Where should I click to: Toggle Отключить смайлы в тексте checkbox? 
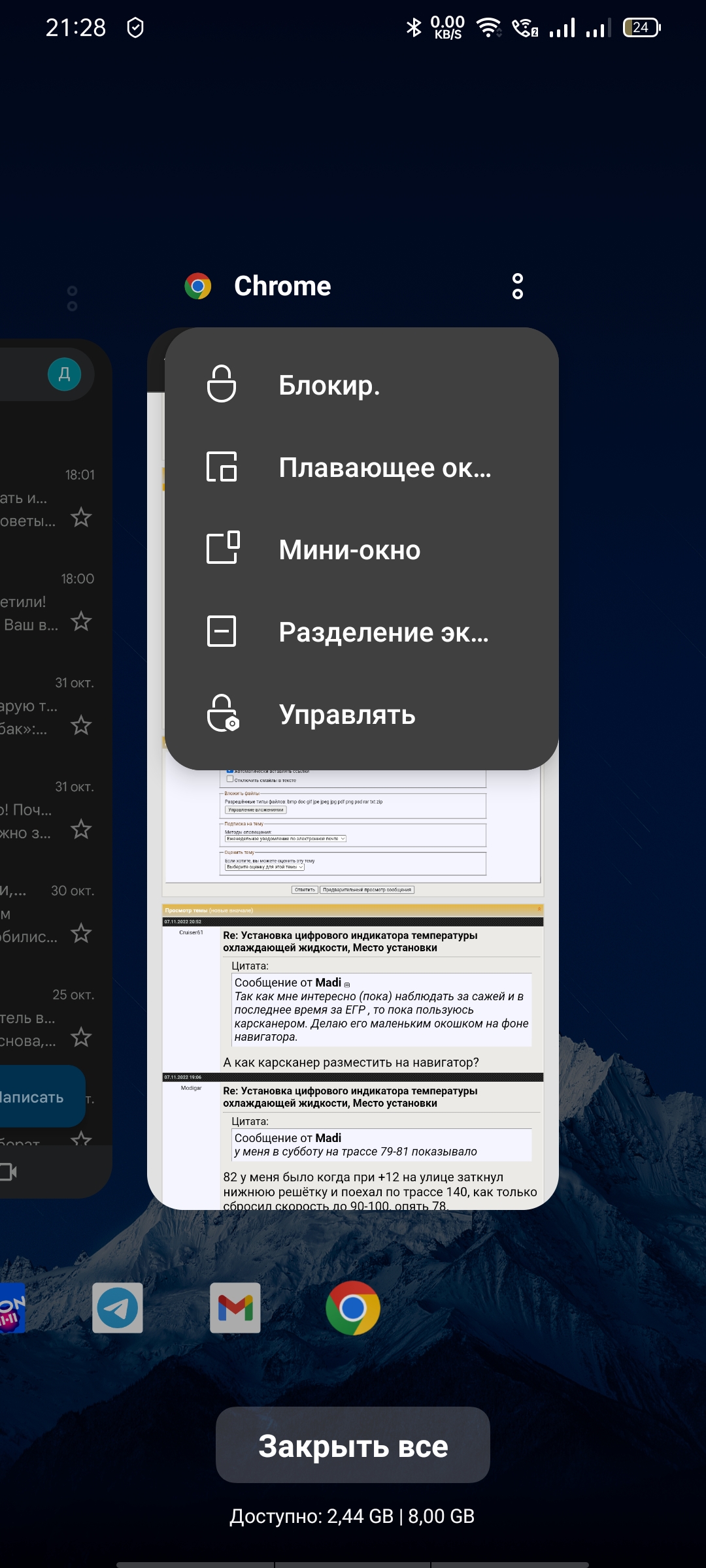click(230, 779)
